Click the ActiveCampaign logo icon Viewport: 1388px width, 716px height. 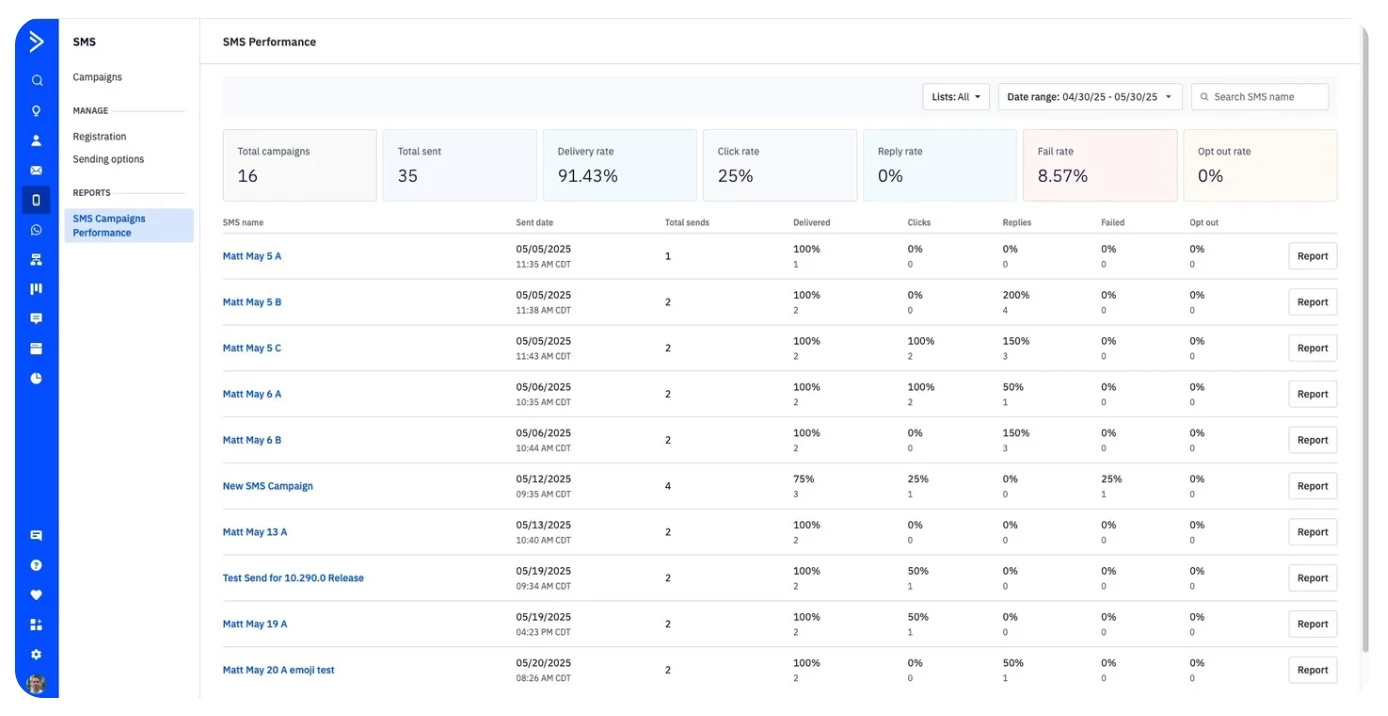pyautogui.click(x=37, y=41)
